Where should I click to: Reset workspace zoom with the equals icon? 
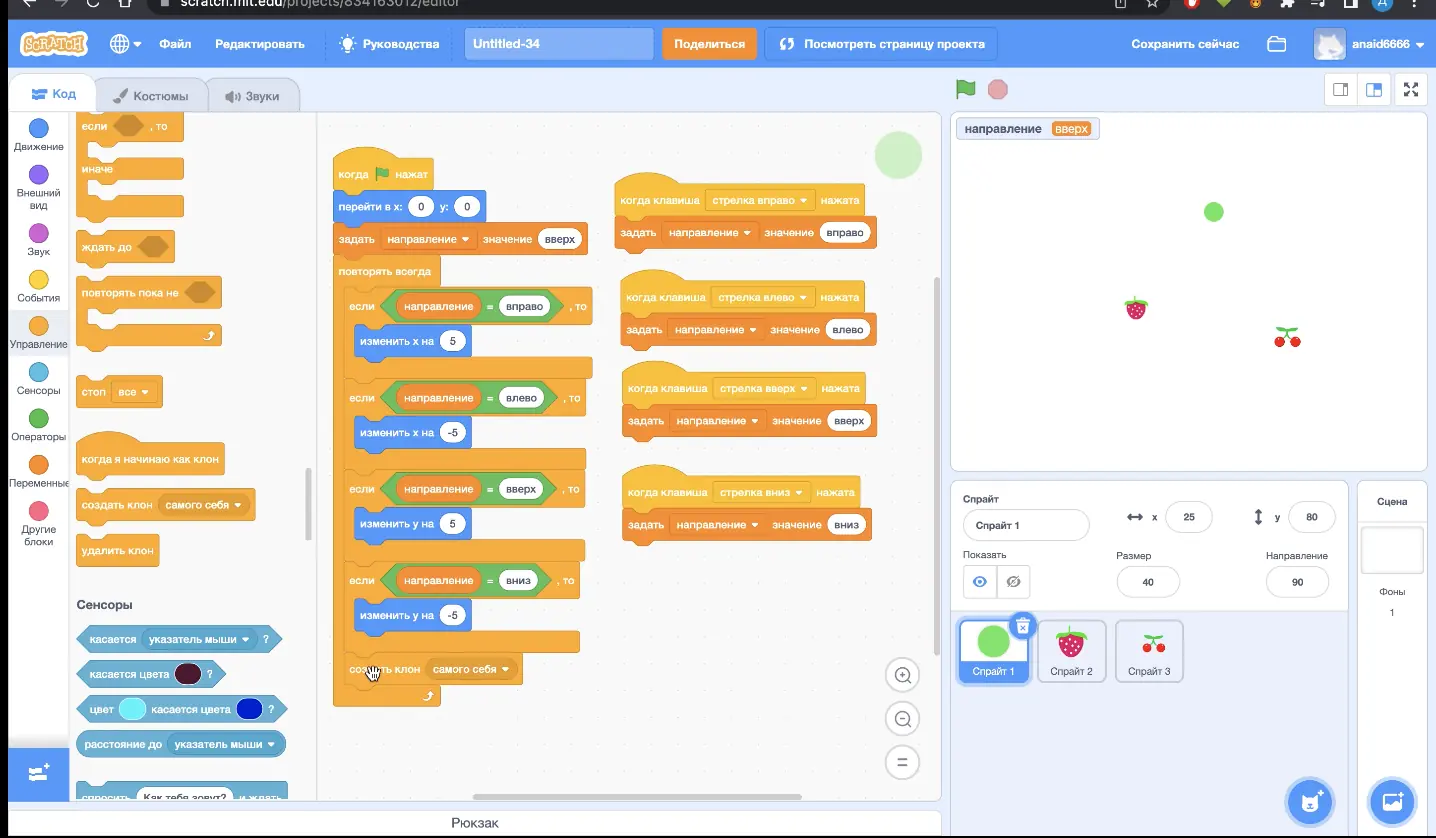tap(902, 763)
